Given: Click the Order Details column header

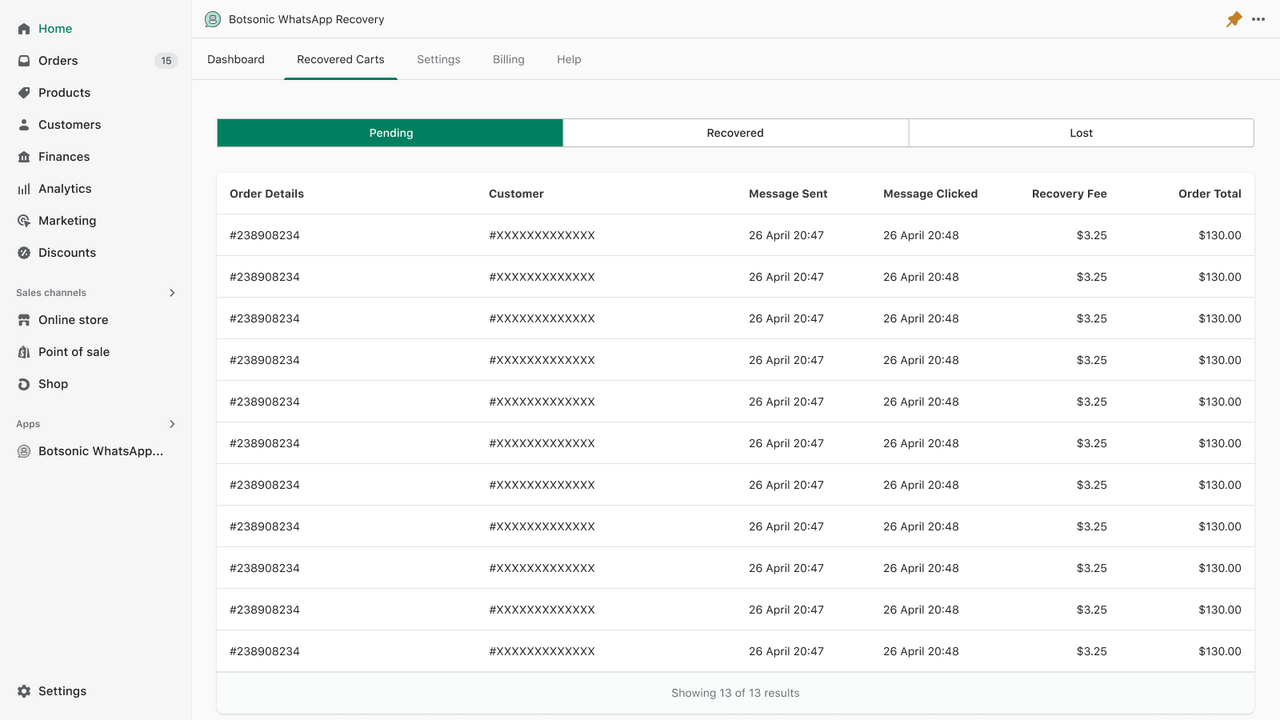Looking at the screenshot, I should (267, 194).
